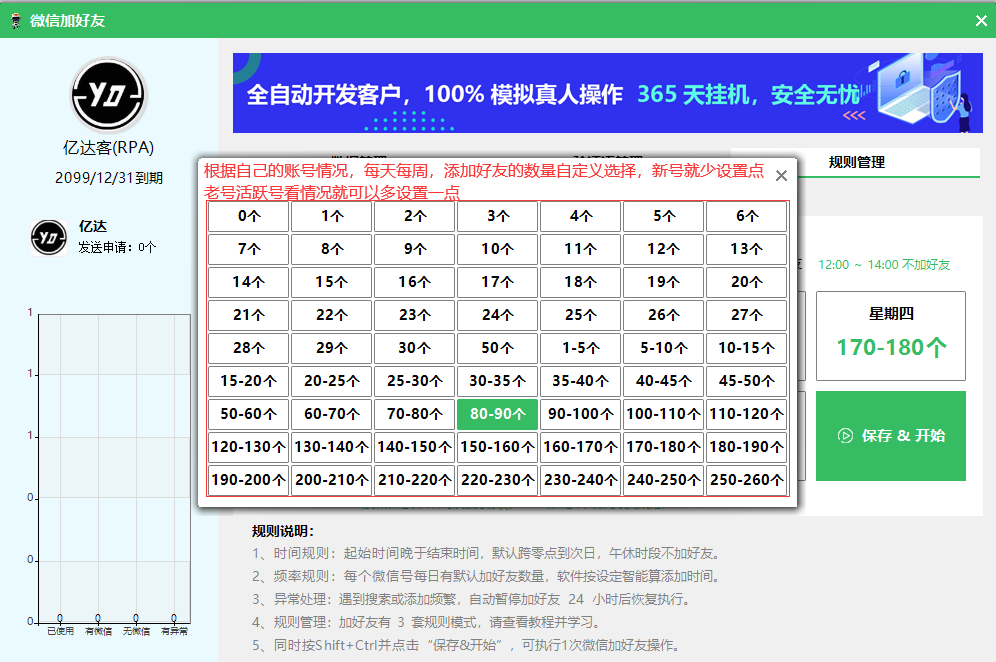Viewport: 996px width, 662px height.
Task: Select the 5-10个 range
Action: (x=663, y=348)
